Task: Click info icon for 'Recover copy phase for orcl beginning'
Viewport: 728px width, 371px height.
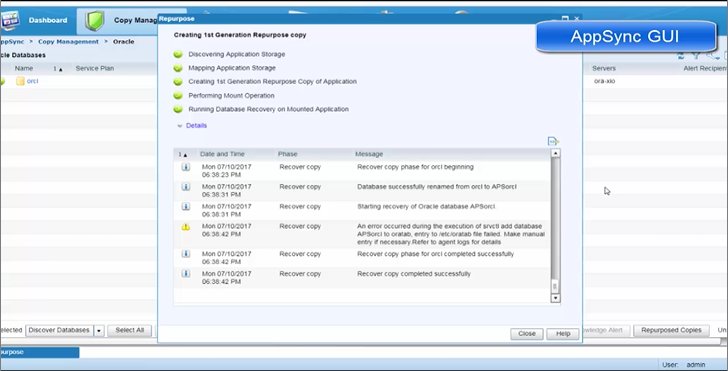Action: (185, 167)
